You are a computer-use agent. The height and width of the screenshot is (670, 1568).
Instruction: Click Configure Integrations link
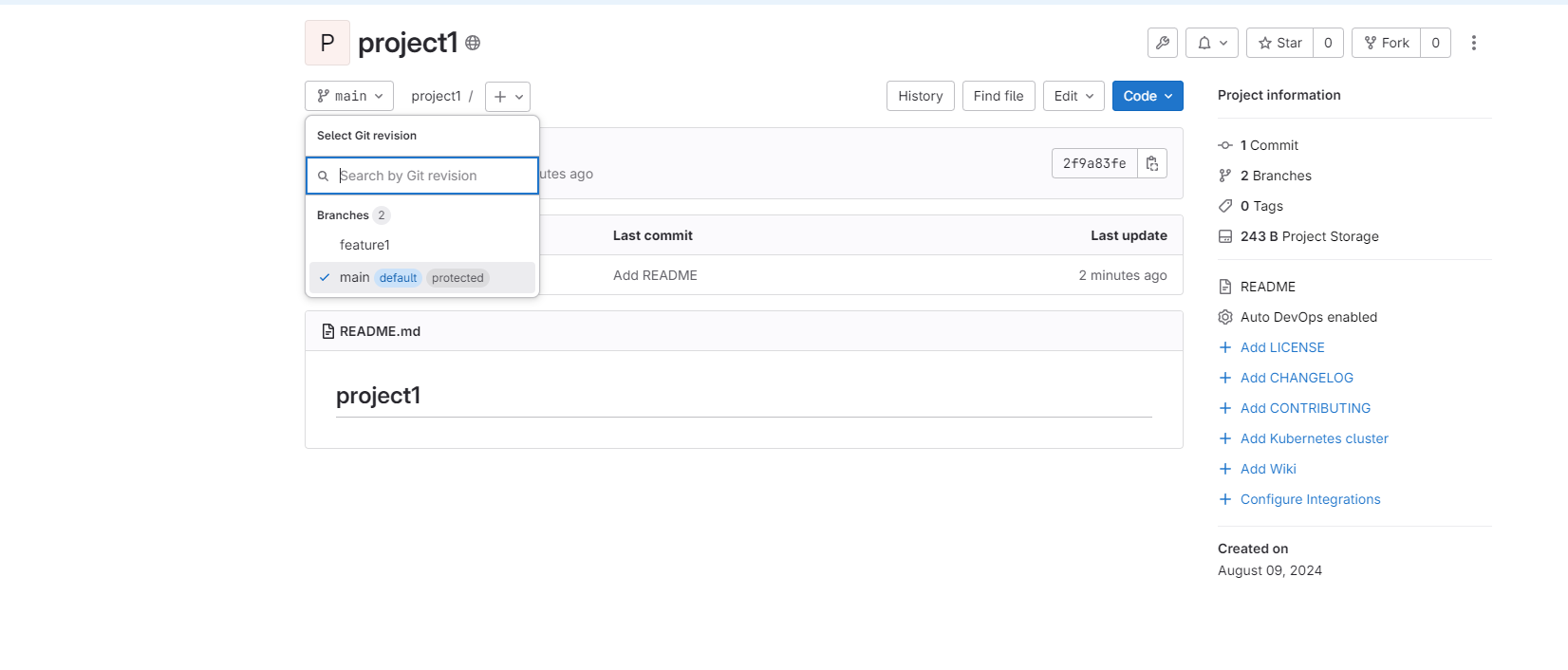[1311, 499]
